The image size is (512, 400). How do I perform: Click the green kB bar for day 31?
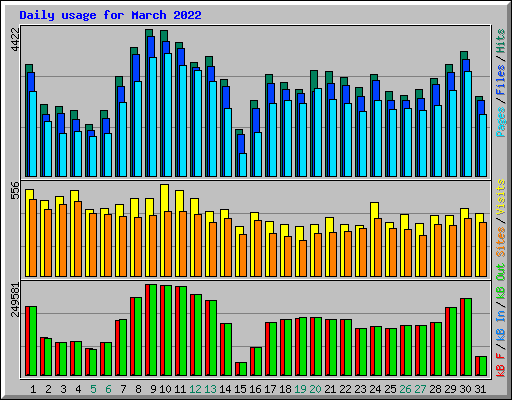pyautogui.click(x=483, y=366)
